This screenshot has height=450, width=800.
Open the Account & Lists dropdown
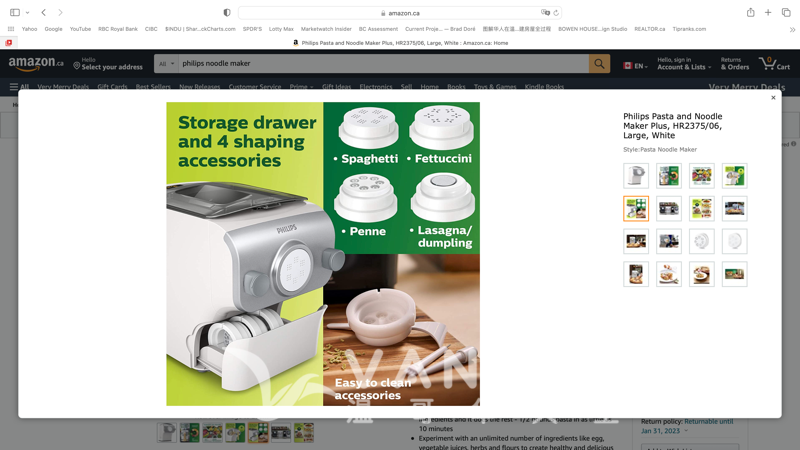click(x=684, y=64)
